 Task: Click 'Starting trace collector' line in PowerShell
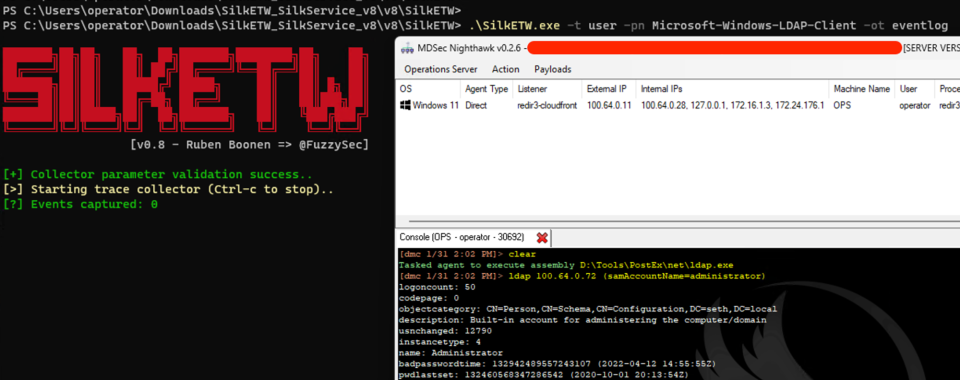[168, 189]
